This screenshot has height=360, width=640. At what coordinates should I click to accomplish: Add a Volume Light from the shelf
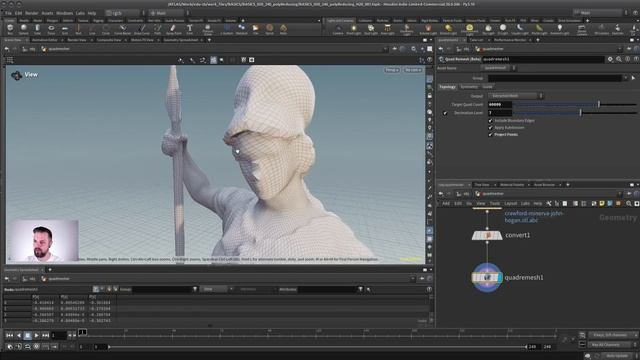(428, 29)
